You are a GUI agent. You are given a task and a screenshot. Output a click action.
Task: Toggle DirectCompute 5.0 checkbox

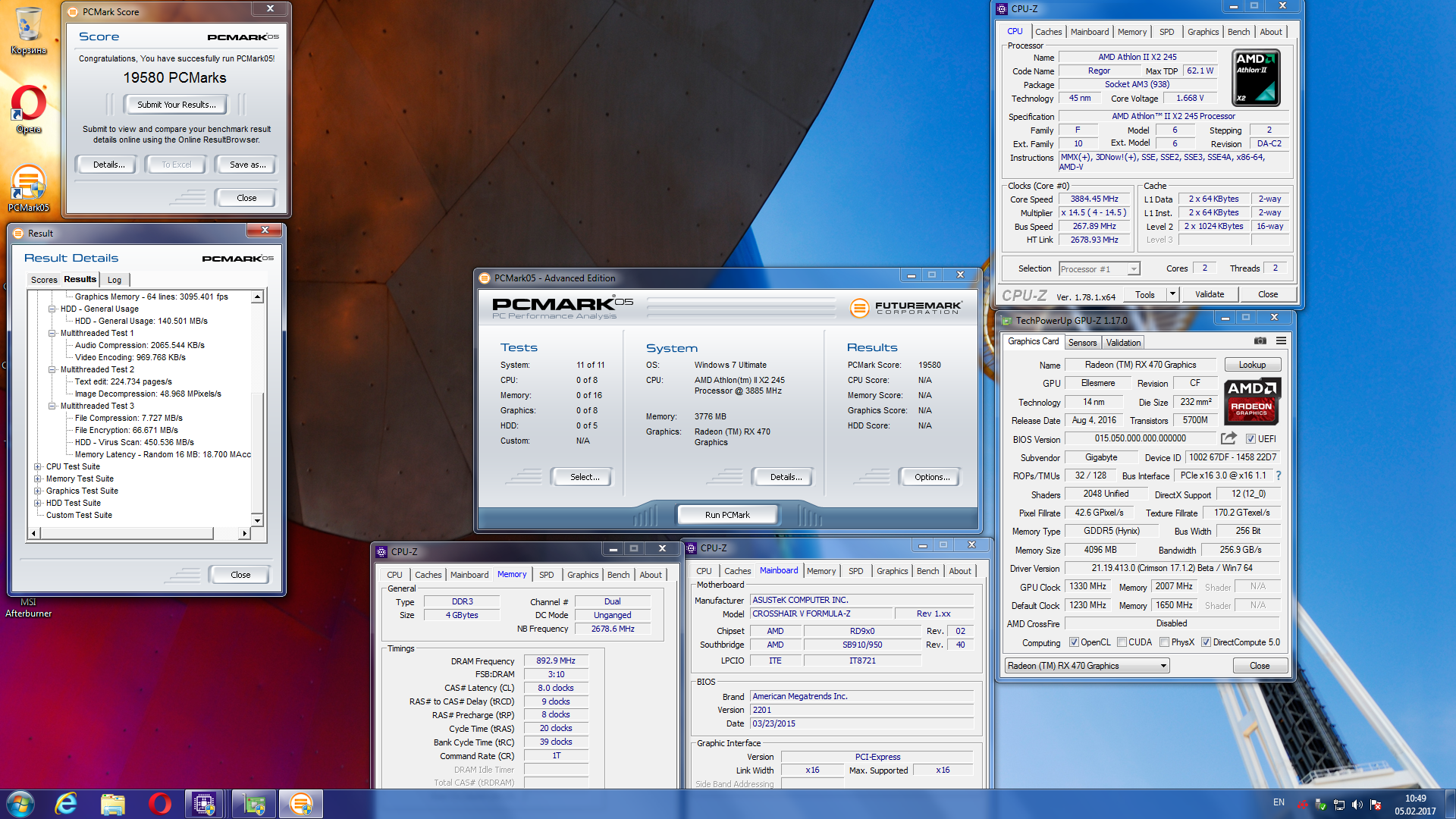[x=1206, y=642]
